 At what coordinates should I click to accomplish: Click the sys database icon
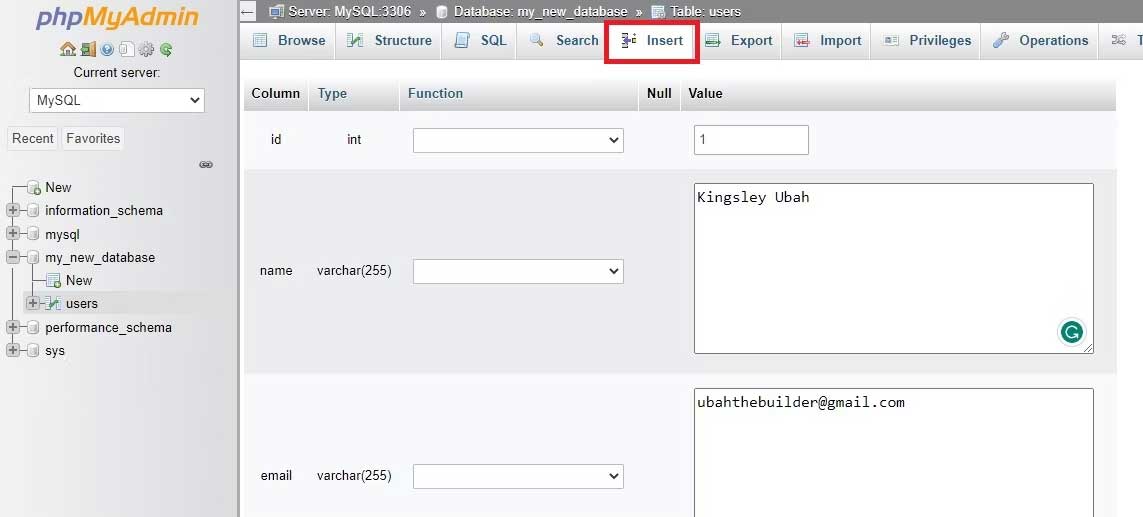[33, 351]
